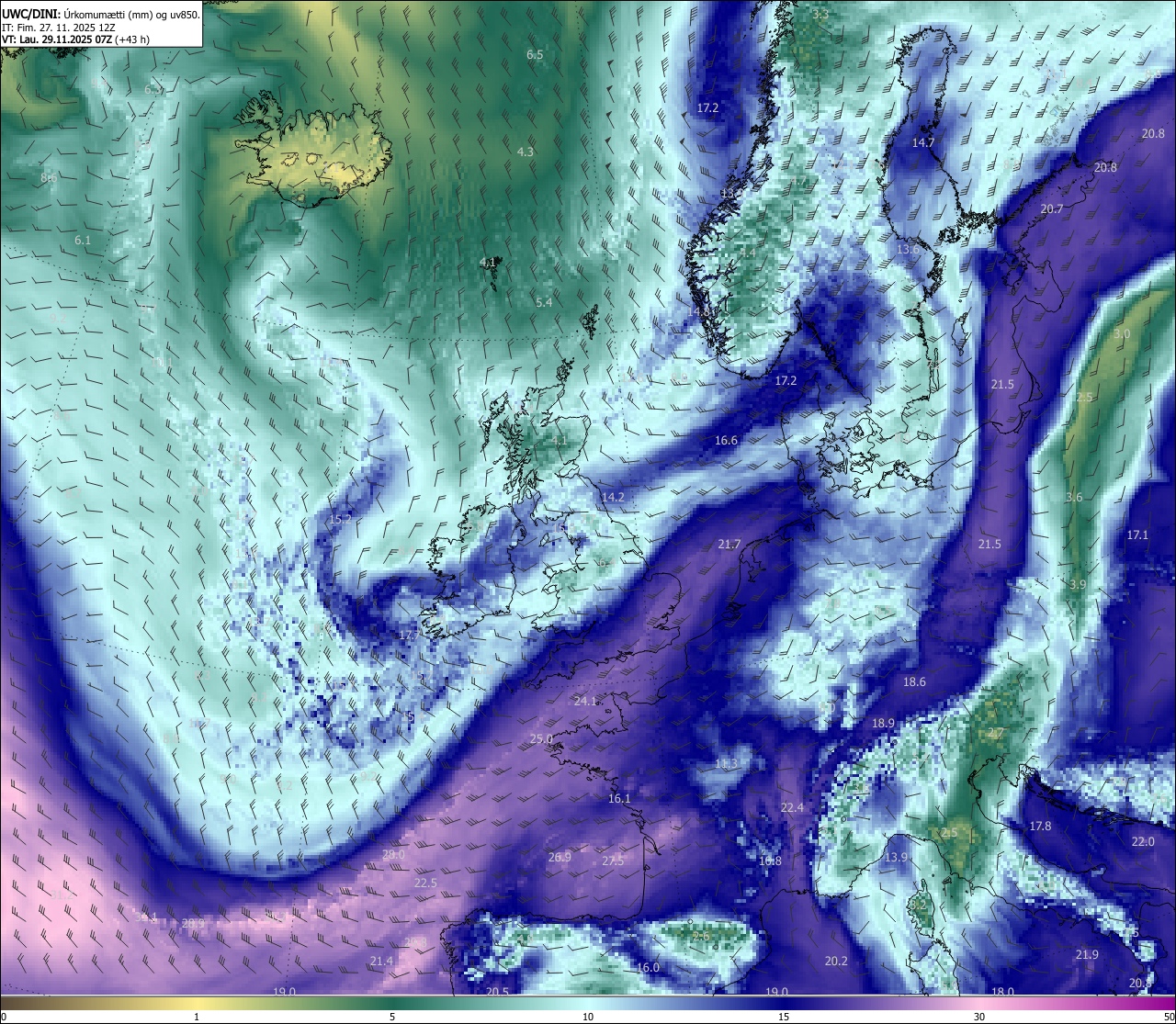Image resolution: width=1176 pixels, height=1024 pixels.
Task: Click the 1 tick on the color scale
Action: pos(197,1017)
